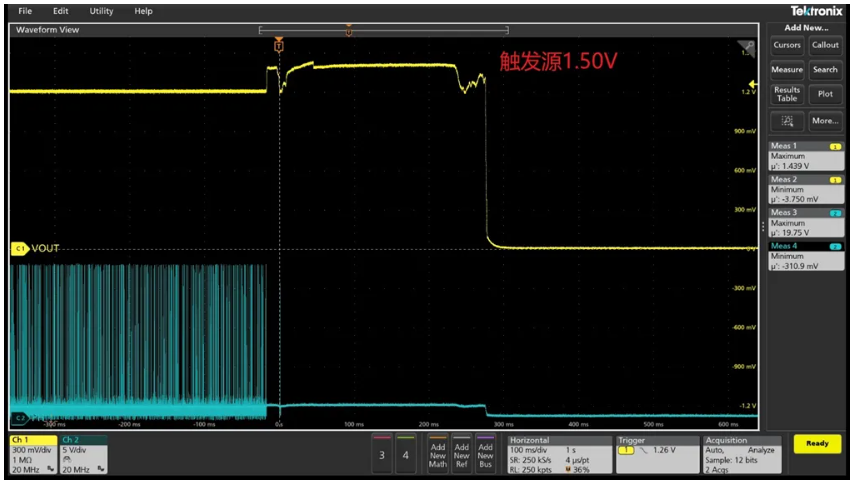Open the Utility menu
851x481 pixels.
[101, 11]
